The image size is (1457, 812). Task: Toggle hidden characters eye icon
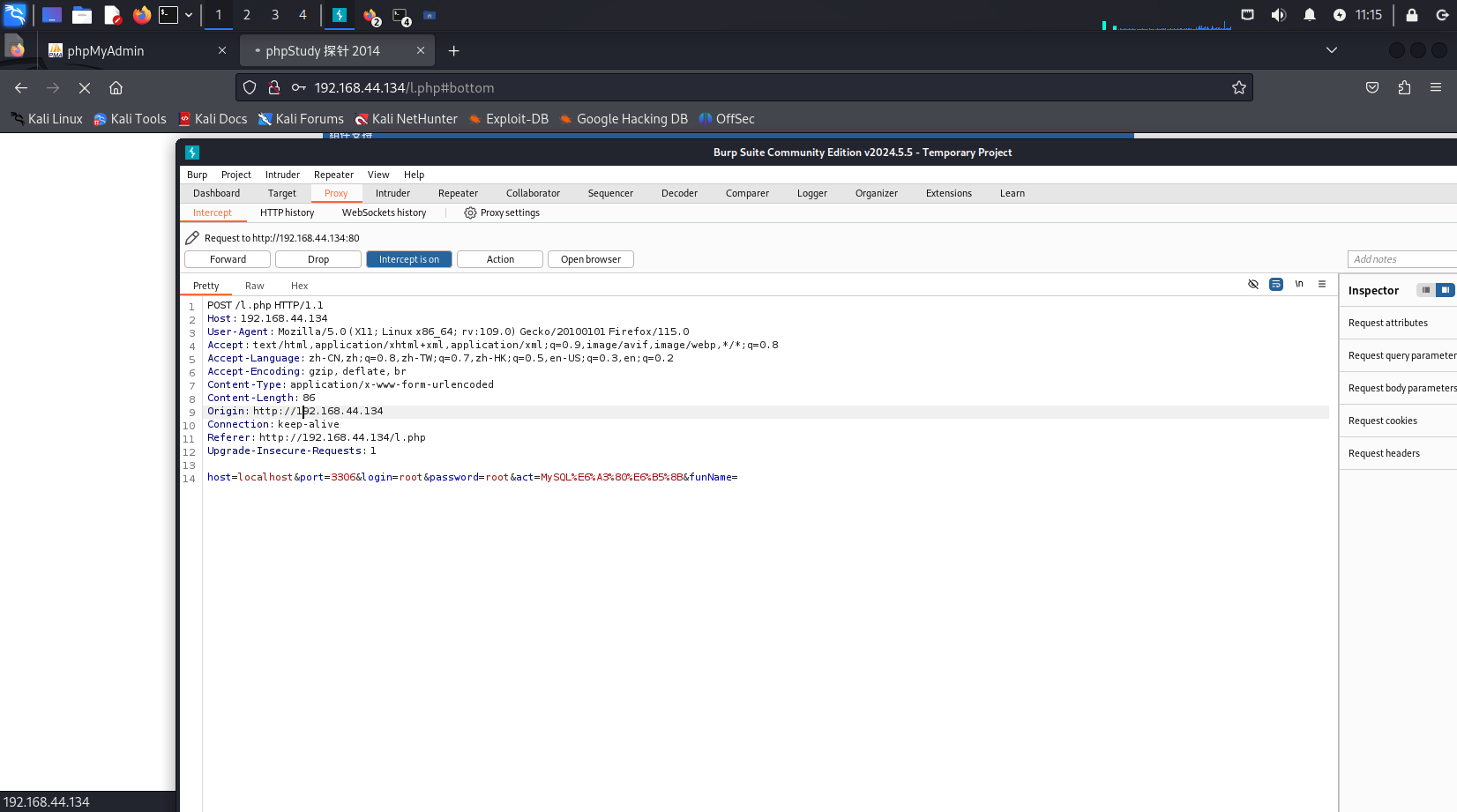click(1252, 284)
